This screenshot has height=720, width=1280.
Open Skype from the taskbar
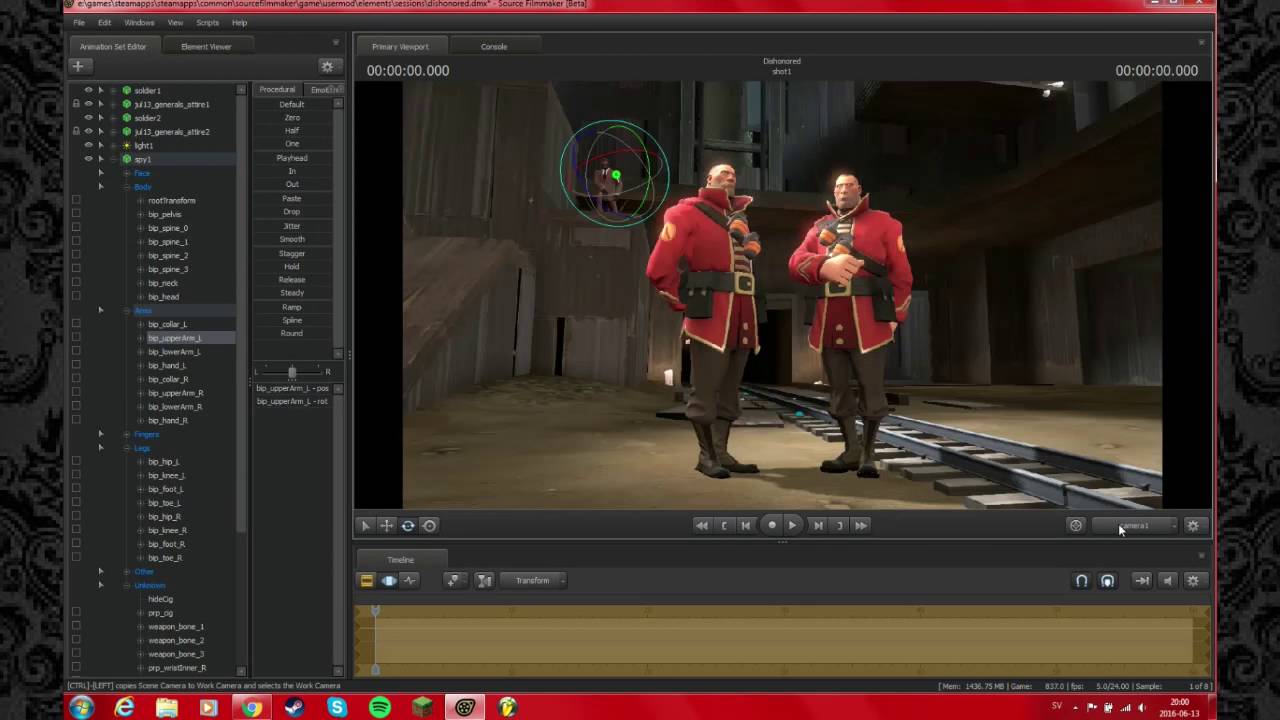337,707
